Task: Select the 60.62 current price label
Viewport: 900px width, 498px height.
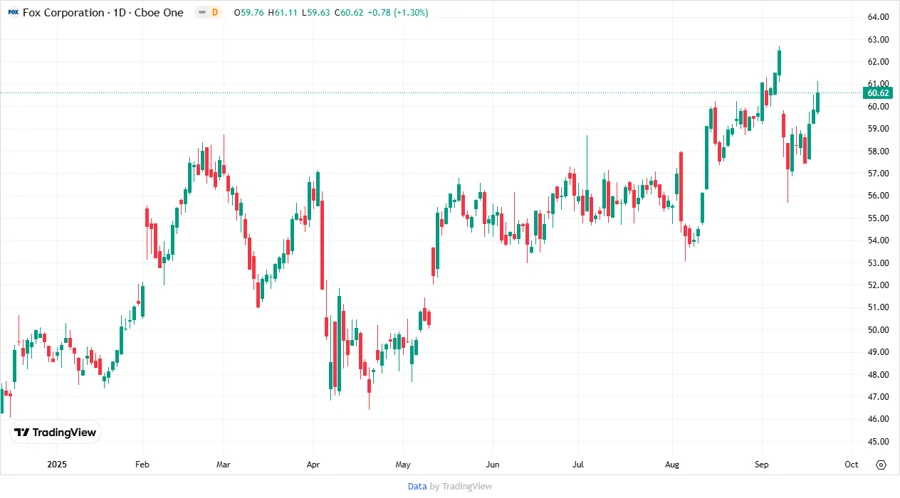Action: click(x=878, y=93)
